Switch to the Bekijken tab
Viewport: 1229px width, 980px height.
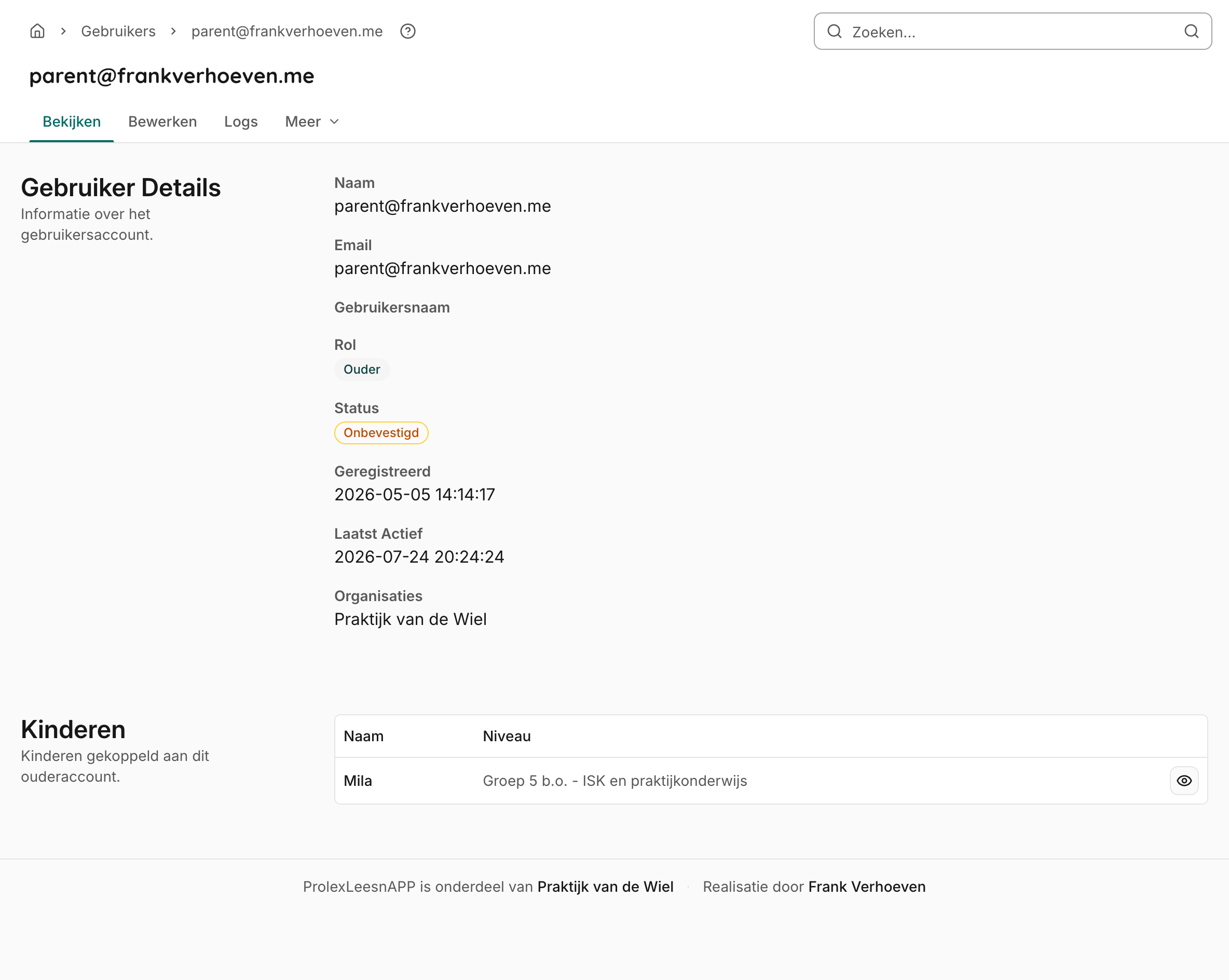[x=72, y=121]
